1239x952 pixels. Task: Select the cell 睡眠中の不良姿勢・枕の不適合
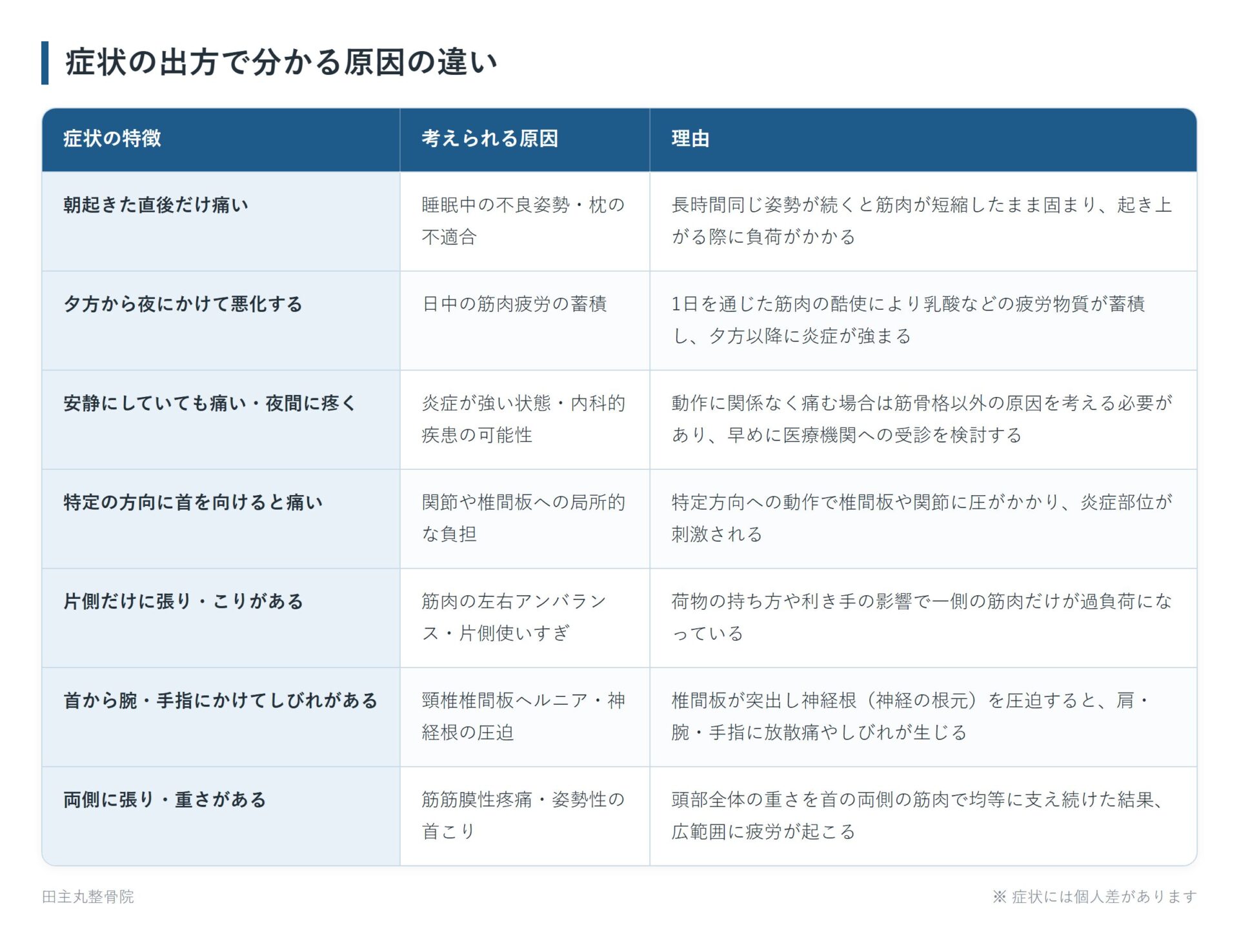[525, 221]
